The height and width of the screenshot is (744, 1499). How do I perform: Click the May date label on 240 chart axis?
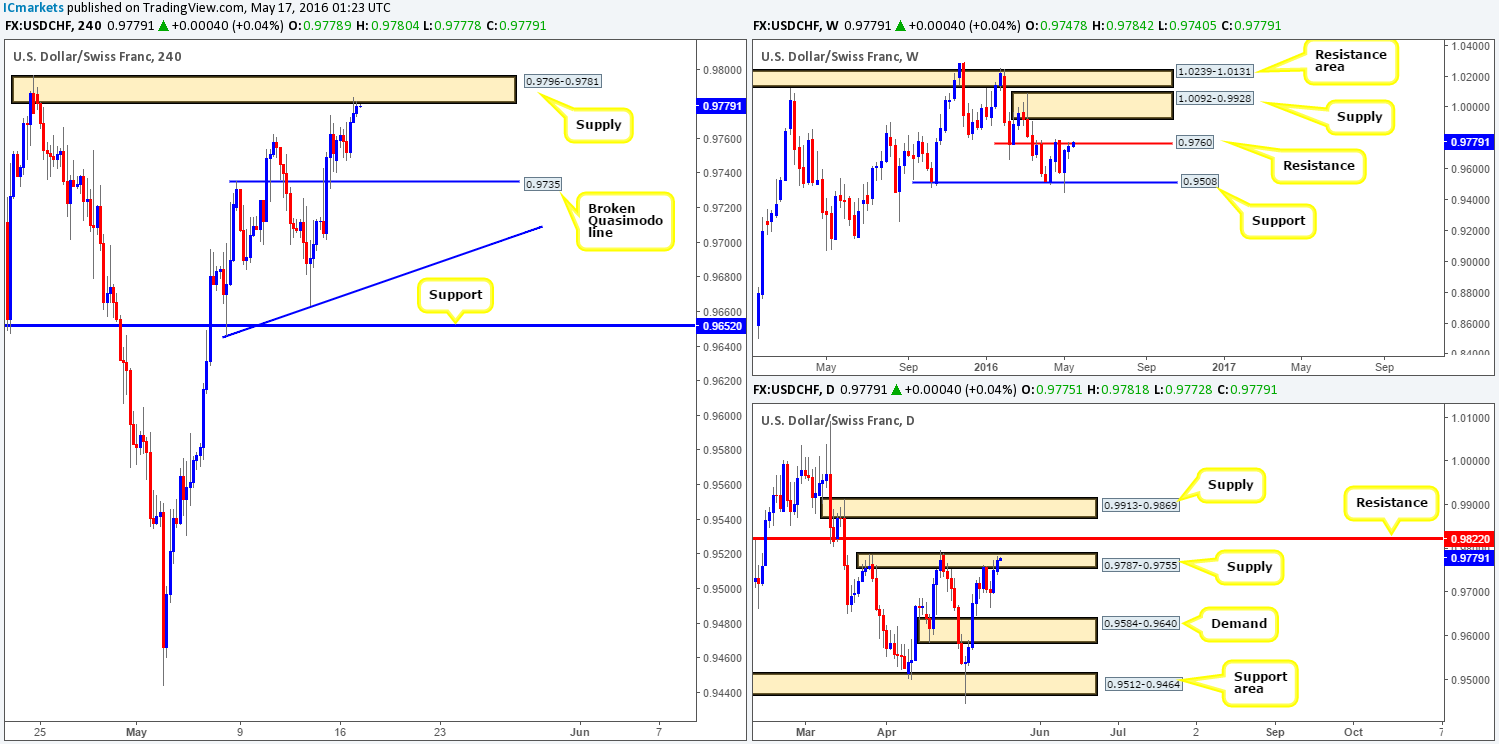pyautogui.click(x=137, y=731)
